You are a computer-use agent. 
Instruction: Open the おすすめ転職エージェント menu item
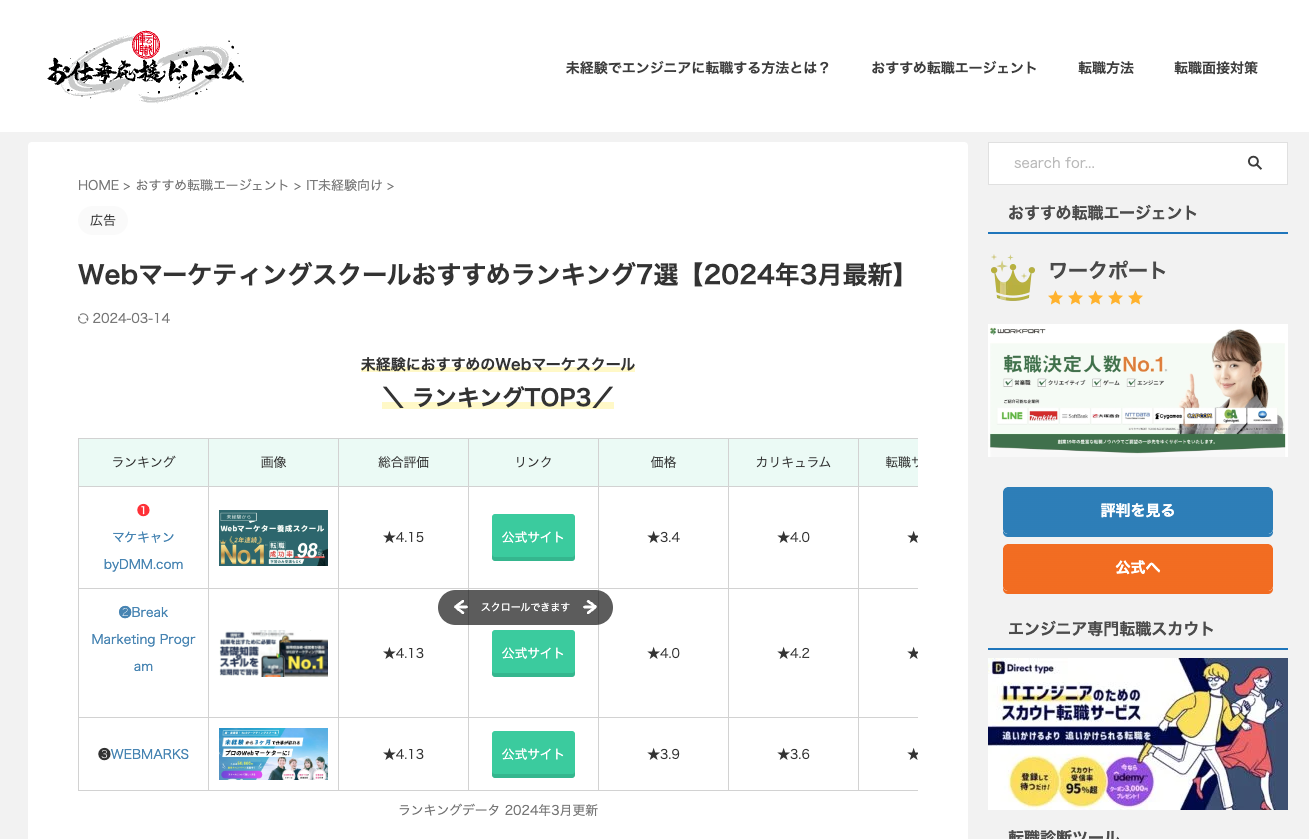tap(953, 68)
